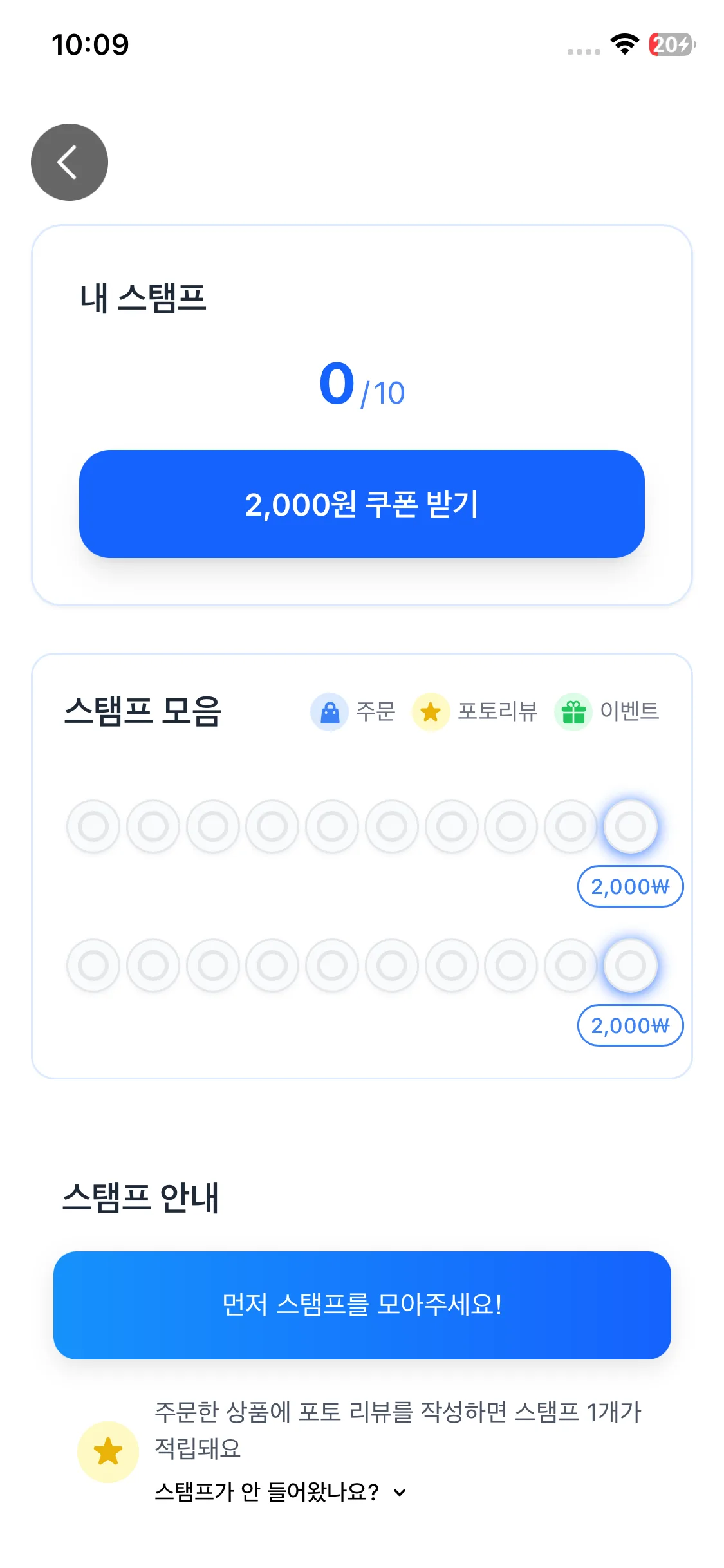Select the highlighted tenth stamp in top row

(631, 826)
